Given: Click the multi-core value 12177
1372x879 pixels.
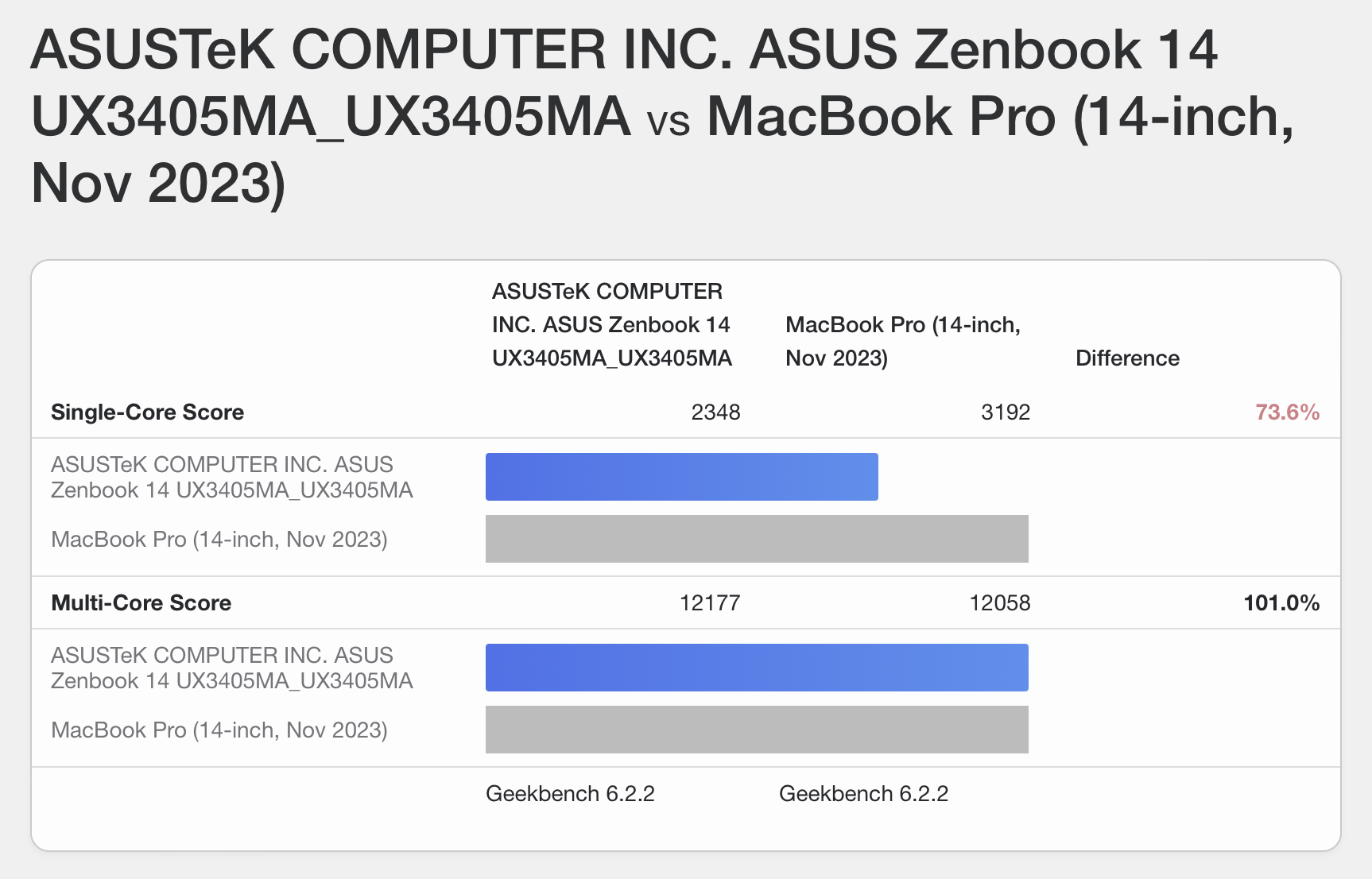Looking at the screenshot, I should 710,603.
